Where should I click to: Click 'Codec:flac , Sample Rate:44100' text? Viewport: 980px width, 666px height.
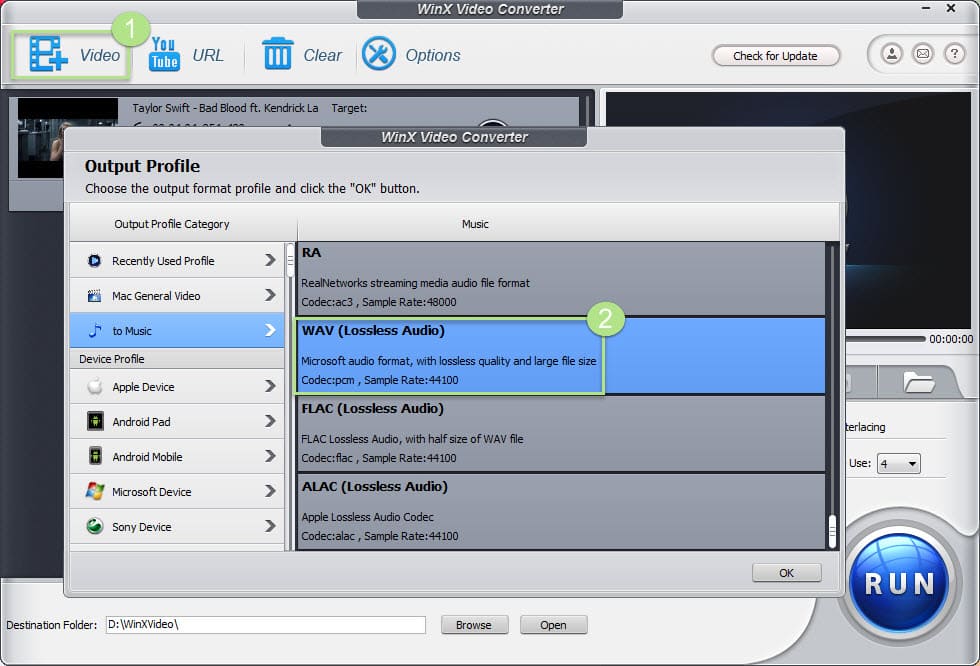379,458
